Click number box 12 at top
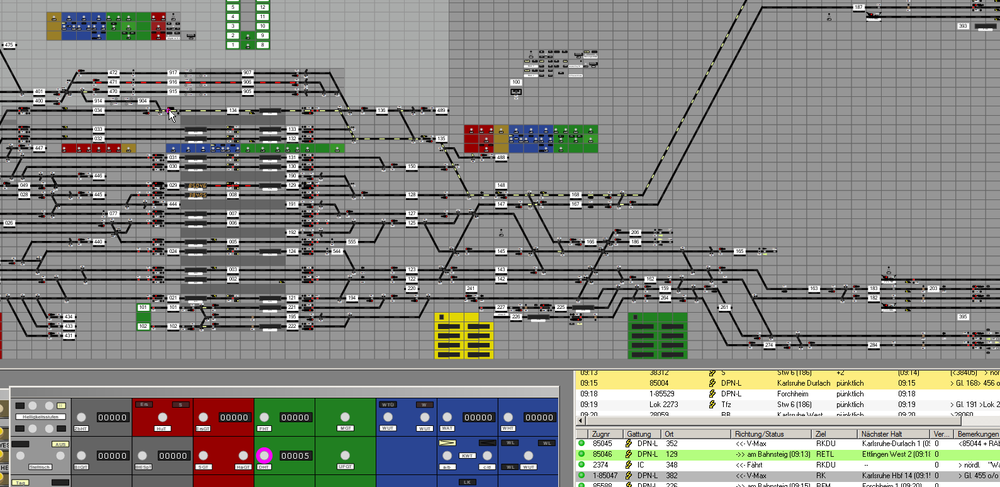1000x487 pixels. coord(263,7)
